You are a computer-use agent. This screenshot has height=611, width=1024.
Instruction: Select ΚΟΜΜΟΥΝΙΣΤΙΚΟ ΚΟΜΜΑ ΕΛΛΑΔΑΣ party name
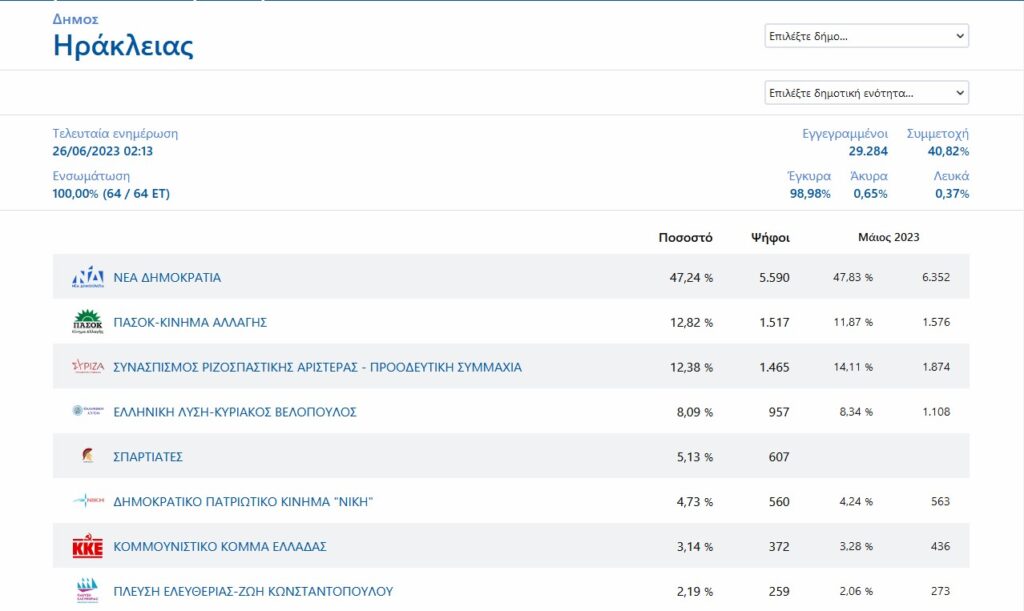(220, 547)
